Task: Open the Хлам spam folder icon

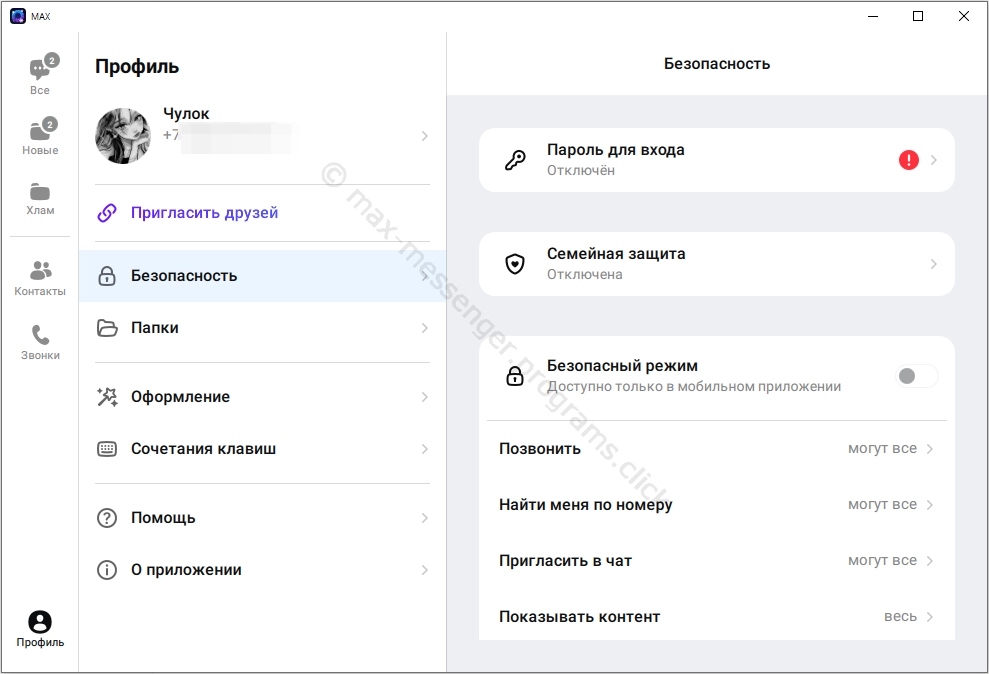Action: (39, 196)
